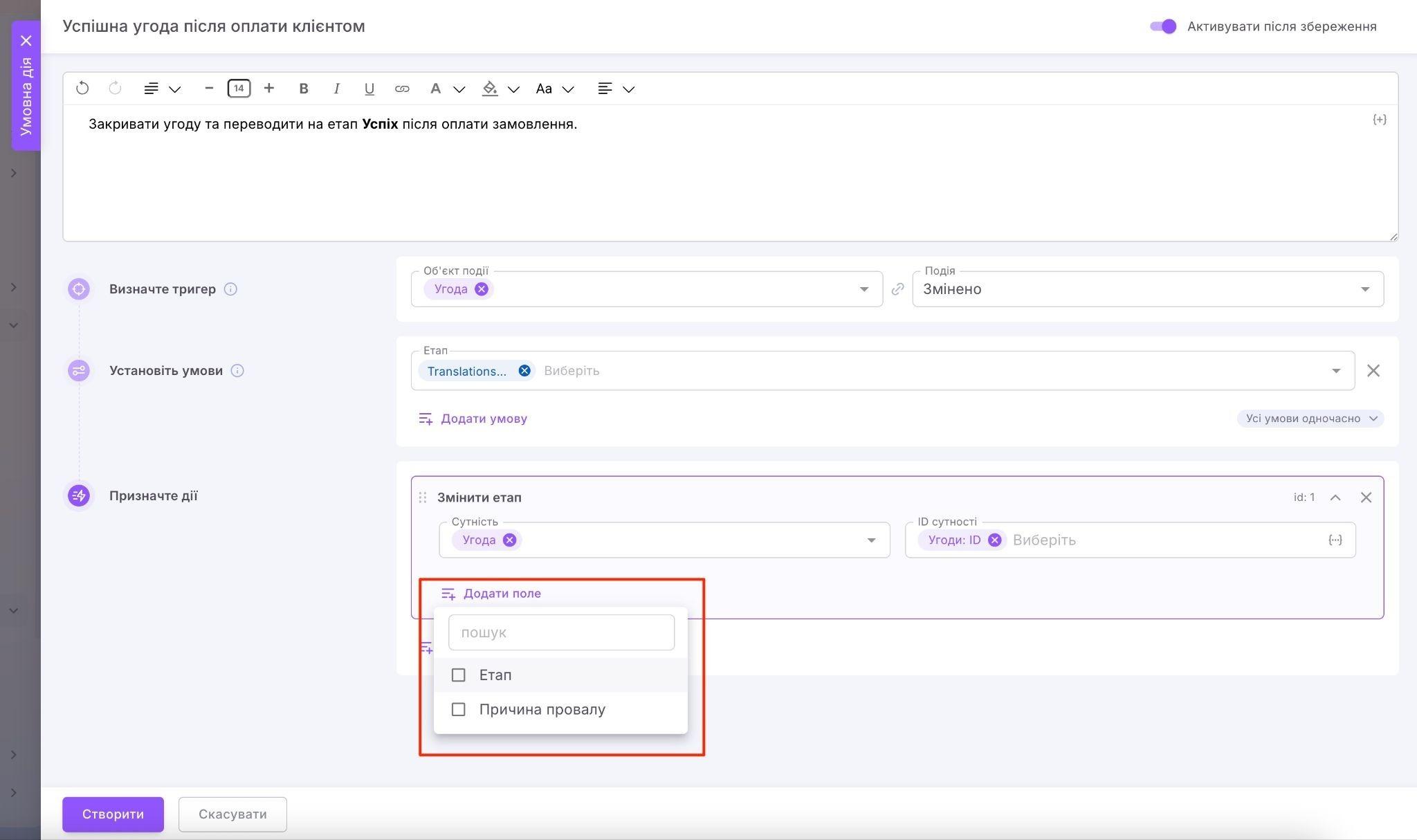
Task: Toggle italic formatting
Action: click(336, 89)
